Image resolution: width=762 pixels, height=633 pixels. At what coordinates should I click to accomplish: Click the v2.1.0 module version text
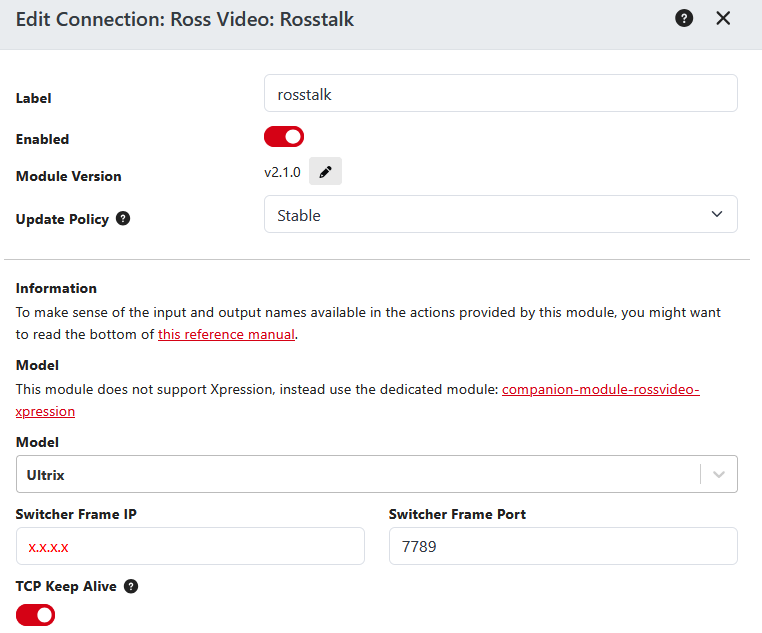click(282, 172)
